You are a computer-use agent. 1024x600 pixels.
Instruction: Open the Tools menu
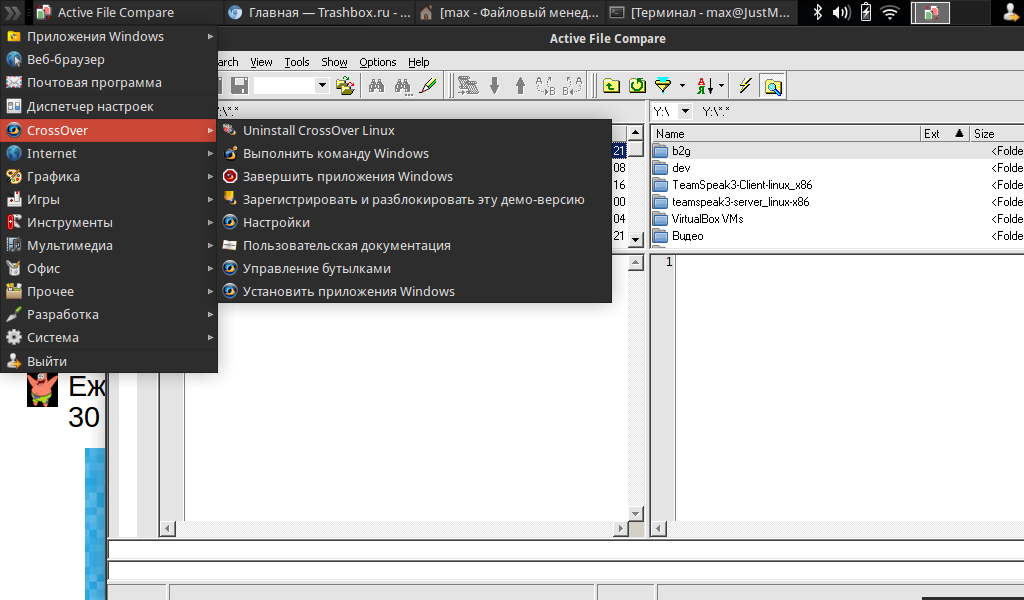[x=296, y=62]
